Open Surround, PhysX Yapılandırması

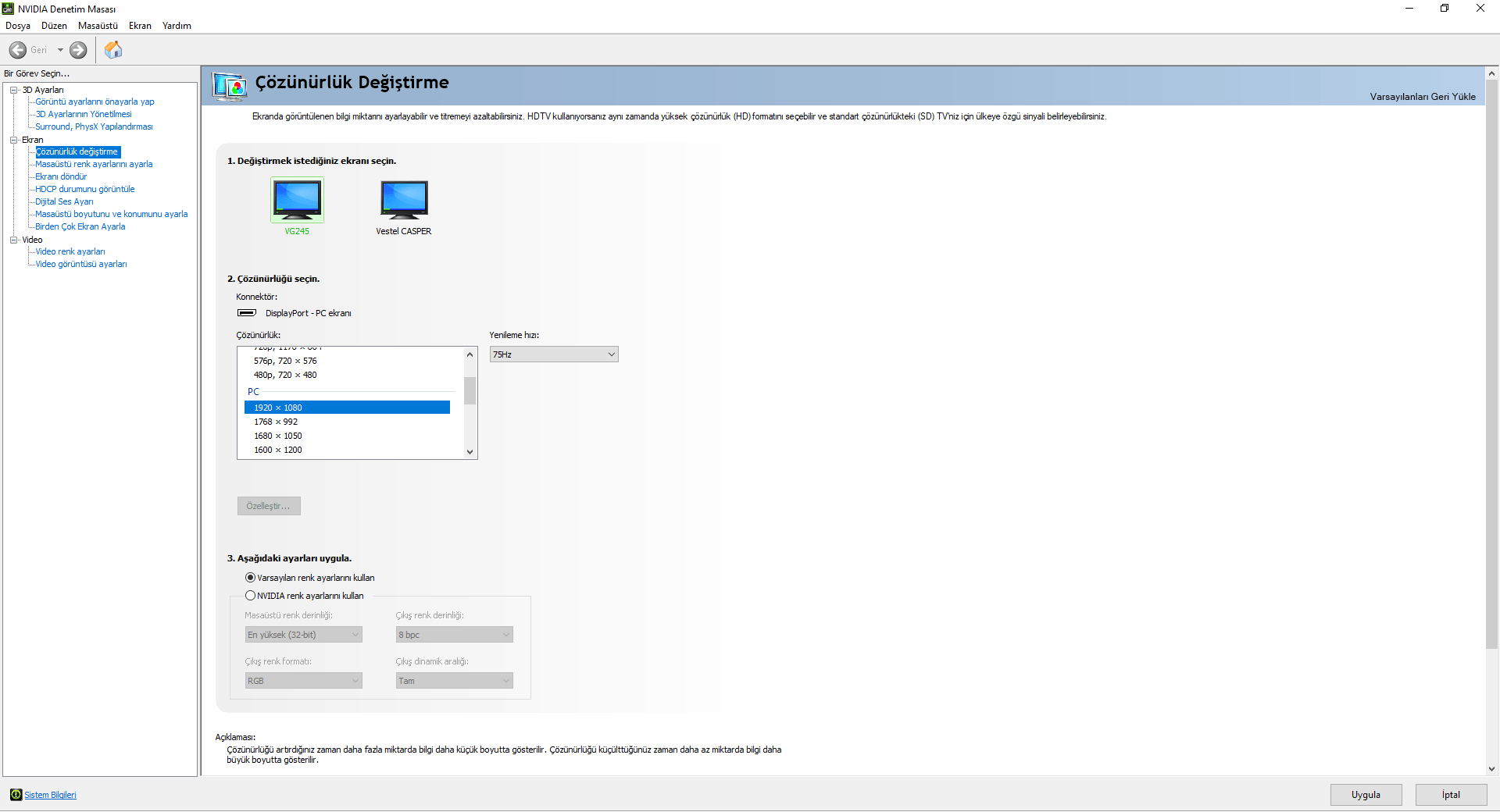pos(94,126)
